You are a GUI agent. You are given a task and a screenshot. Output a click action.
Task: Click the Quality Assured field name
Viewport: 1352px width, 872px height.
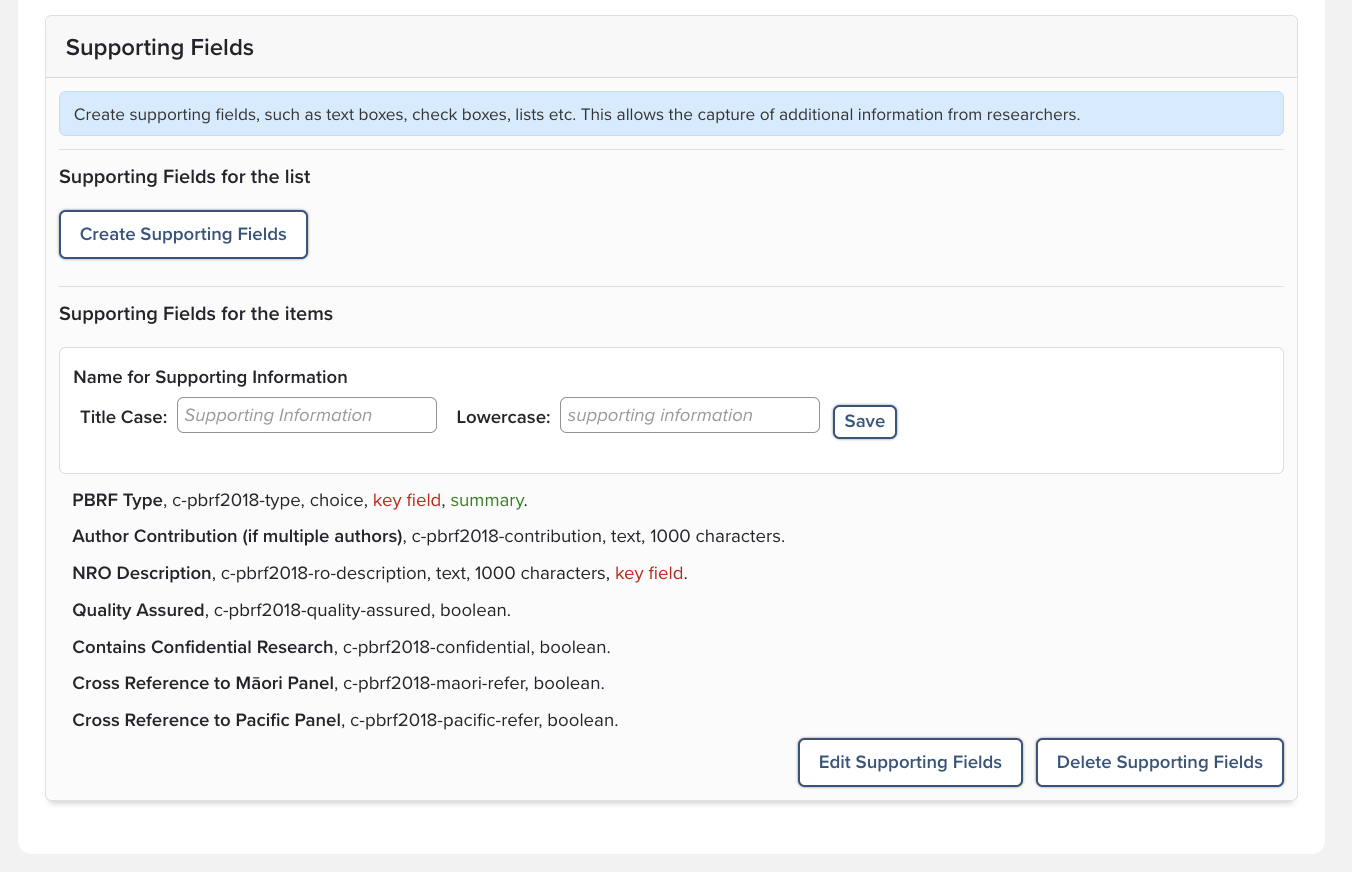coord(138,610)
